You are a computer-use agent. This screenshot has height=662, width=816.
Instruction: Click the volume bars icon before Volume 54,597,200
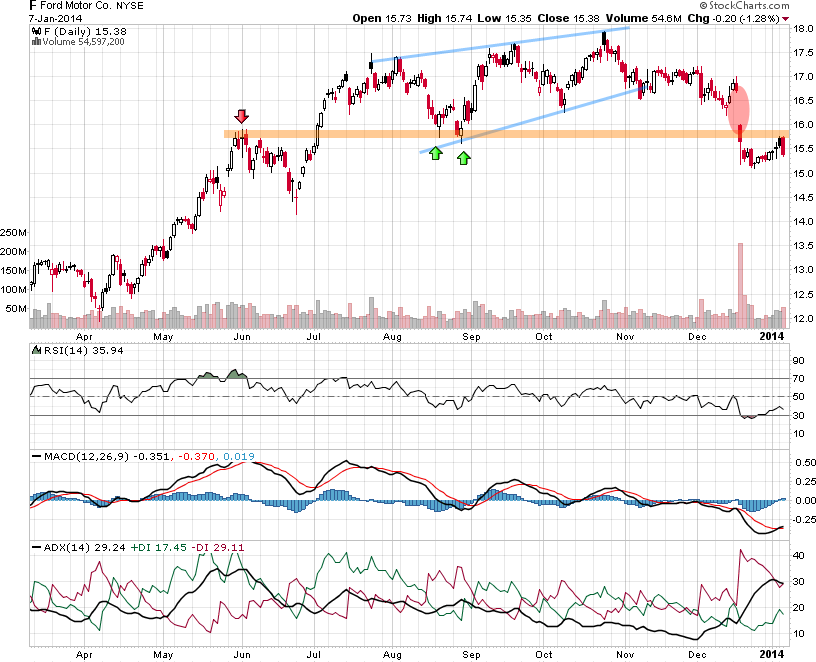click(36, 42)
